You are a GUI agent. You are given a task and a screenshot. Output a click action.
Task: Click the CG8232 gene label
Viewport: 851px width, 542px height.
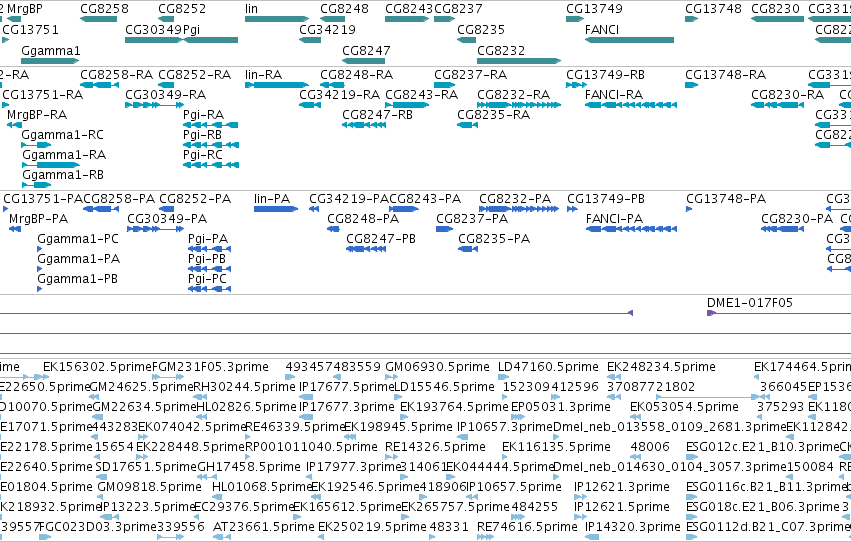click(x=501, y=50)
